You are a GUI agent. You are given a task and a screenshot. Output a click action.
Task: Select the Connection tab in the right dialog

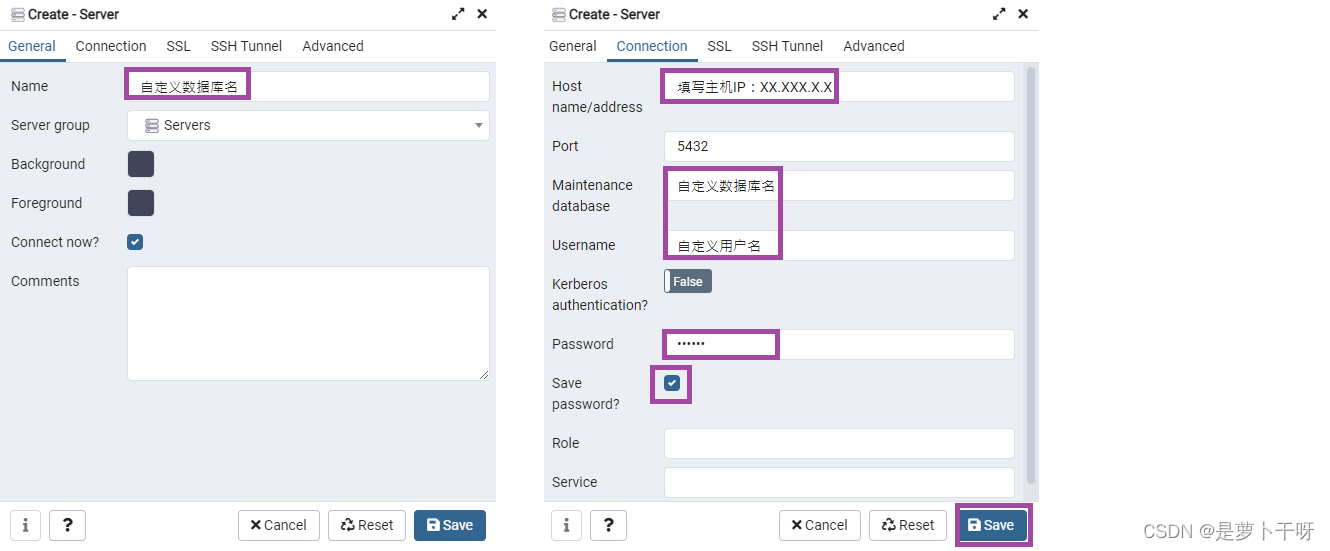pyautogui.click(x=652, y=46)
